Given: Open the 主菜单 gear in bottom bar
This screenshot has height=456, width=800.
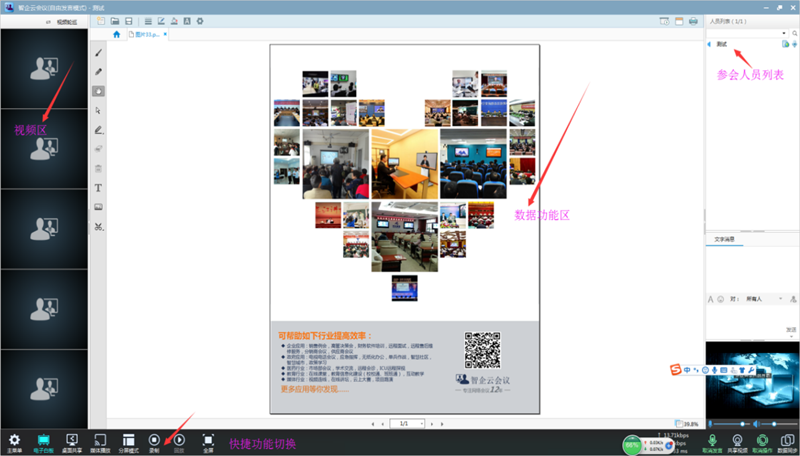Looking at the screenshot, I should [14, 442].
